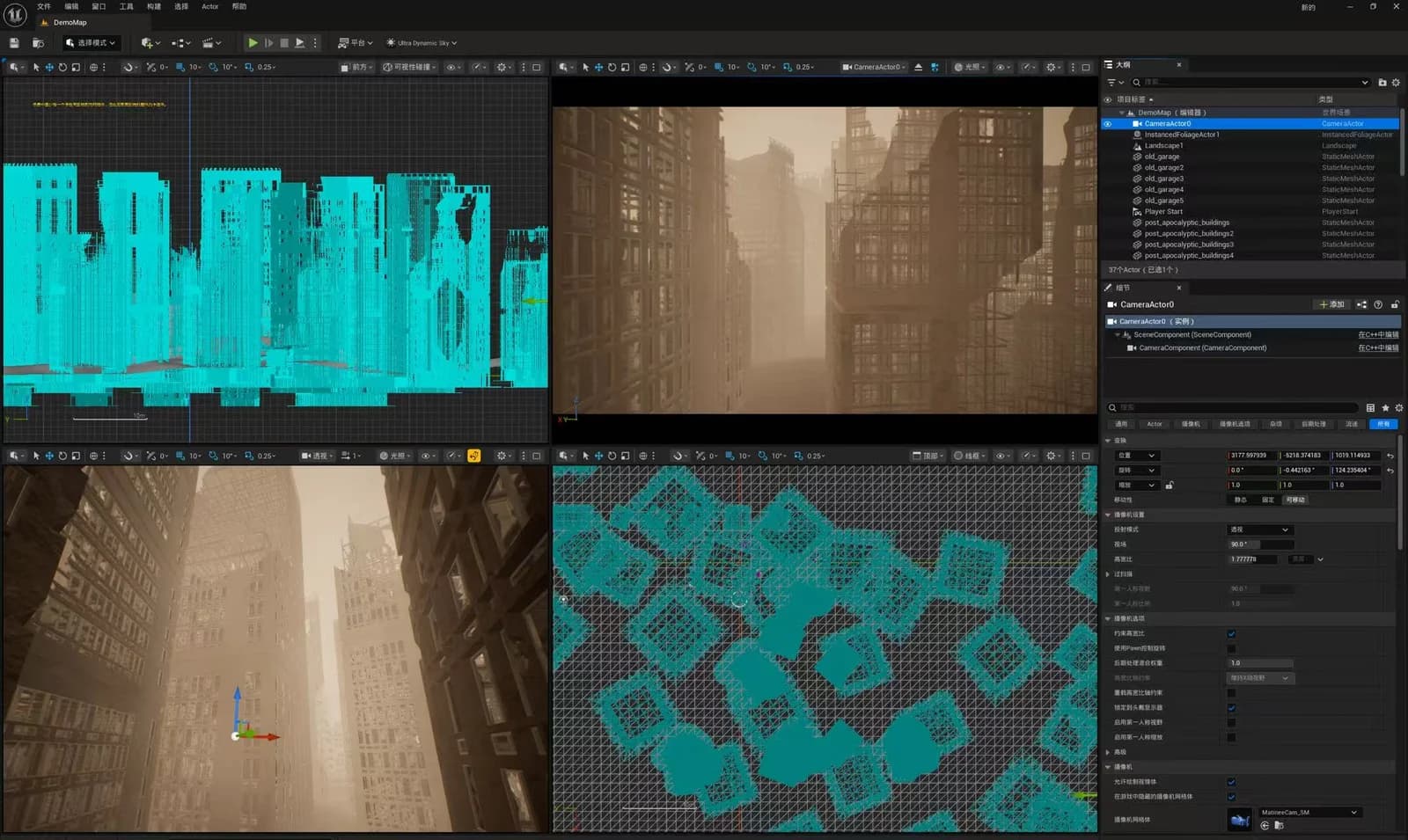Open outliner settings gear icon
This screenshot has height=840, width=1408.
[1396, 82]
